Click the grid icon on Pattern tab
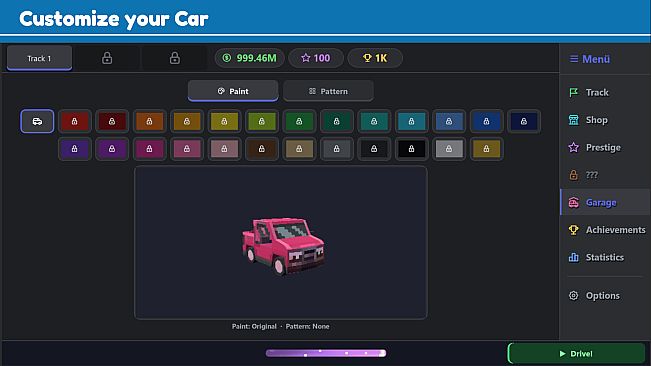Viewport: 651px width, 366px height. tap(312, 91)
